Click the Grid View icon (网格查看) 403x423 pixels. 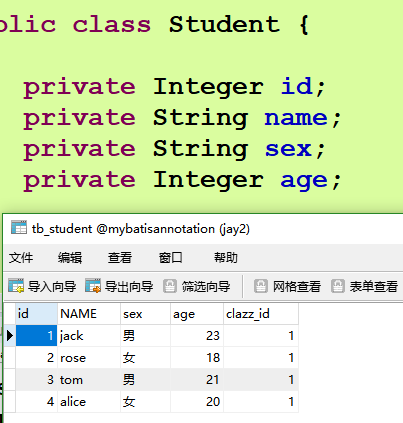(261, 286)
